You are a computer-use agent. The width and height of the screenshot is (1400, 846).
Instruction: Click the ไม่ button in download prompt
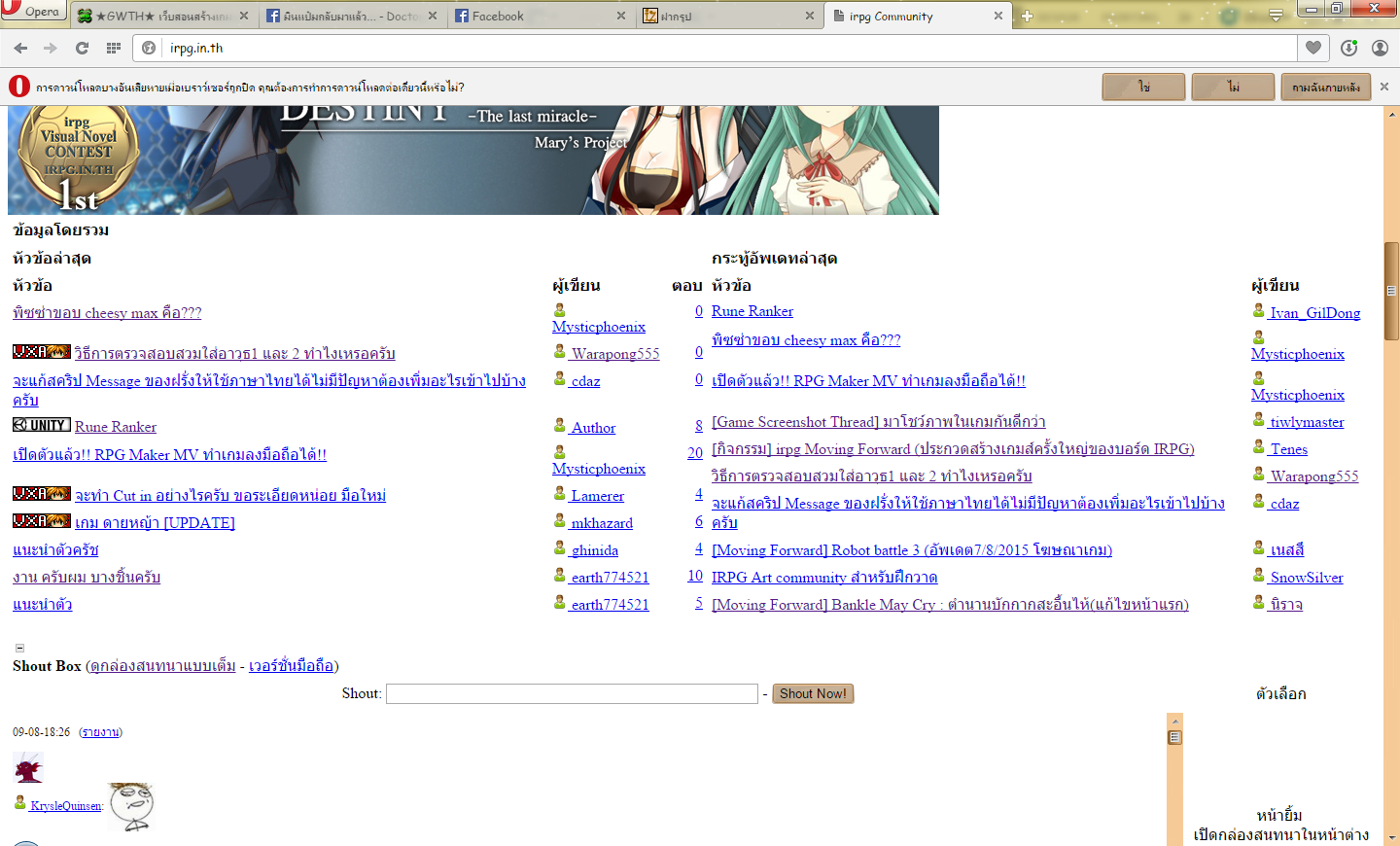point(1233,87)
